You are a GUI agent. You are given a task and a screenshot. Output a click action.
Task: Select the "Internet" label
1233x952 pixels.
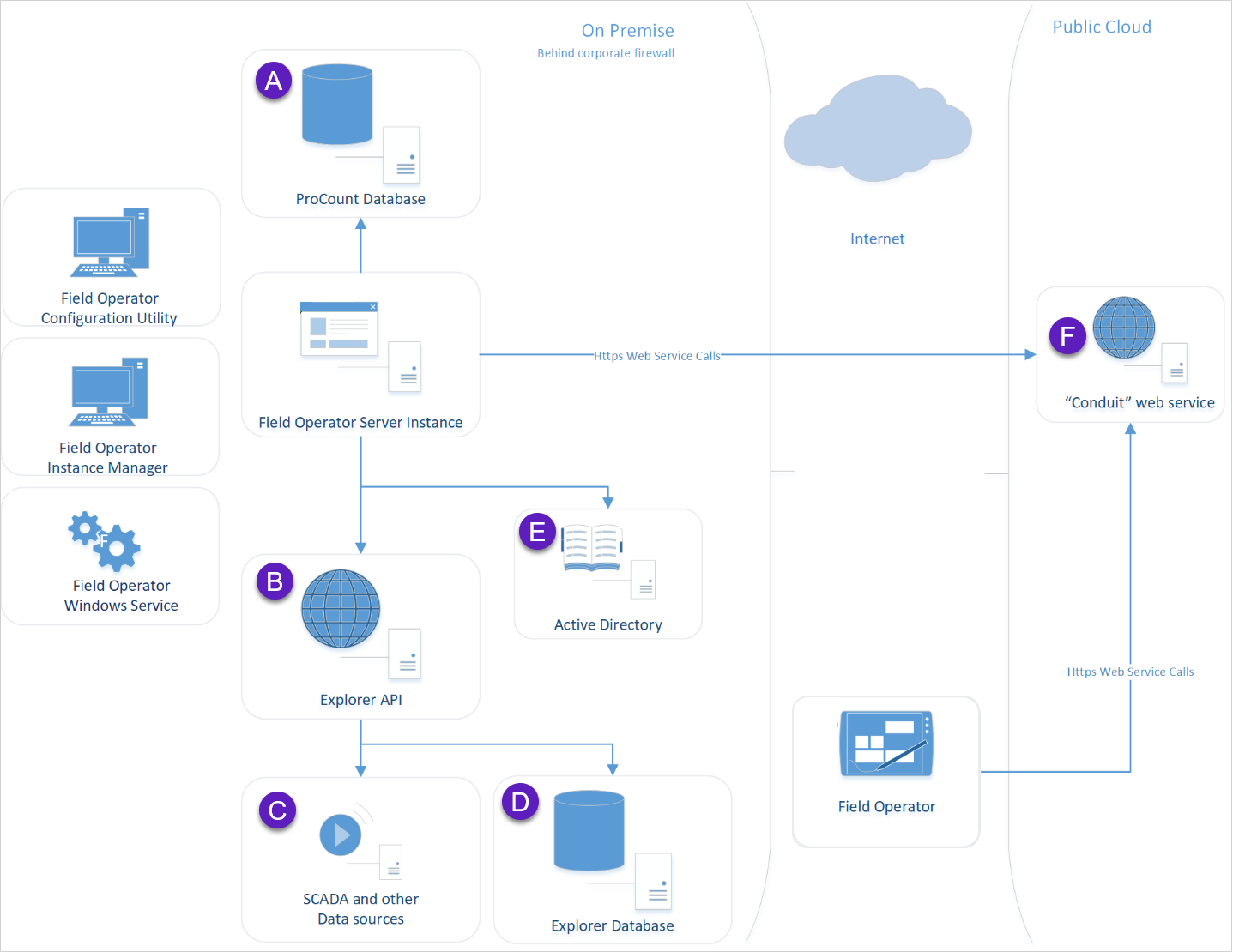coord(878,239)
